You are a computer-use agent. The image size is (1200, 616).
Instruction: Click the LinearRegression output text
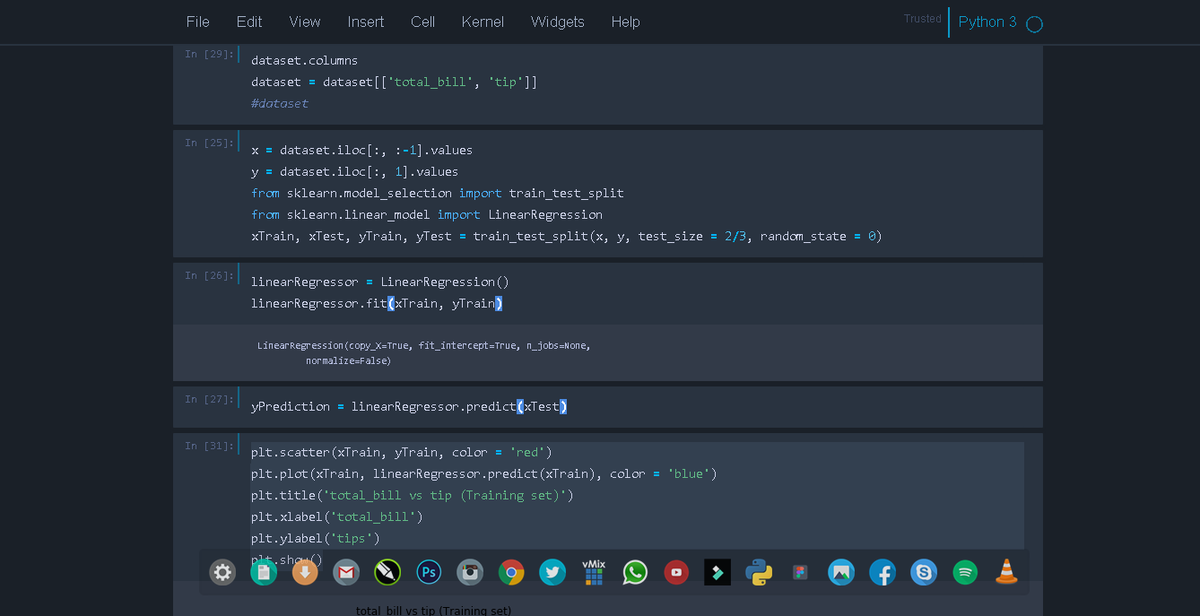424,352
